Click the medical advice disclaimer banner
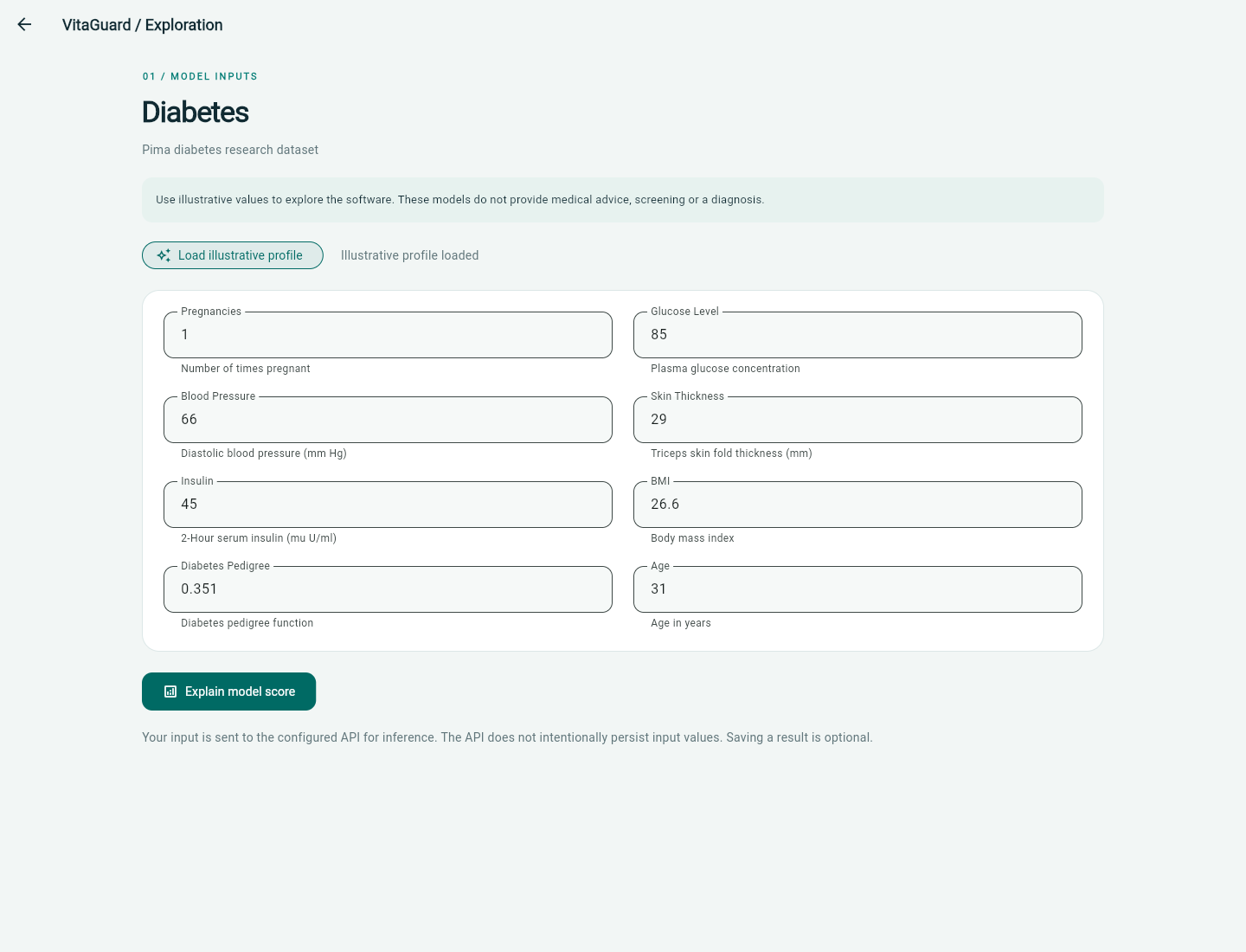This screenshot has height=952, width=1246. click(623, 200)
